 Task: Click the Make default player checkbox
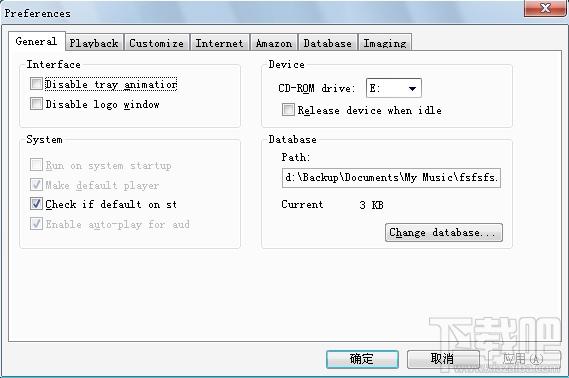click(36, 184)
